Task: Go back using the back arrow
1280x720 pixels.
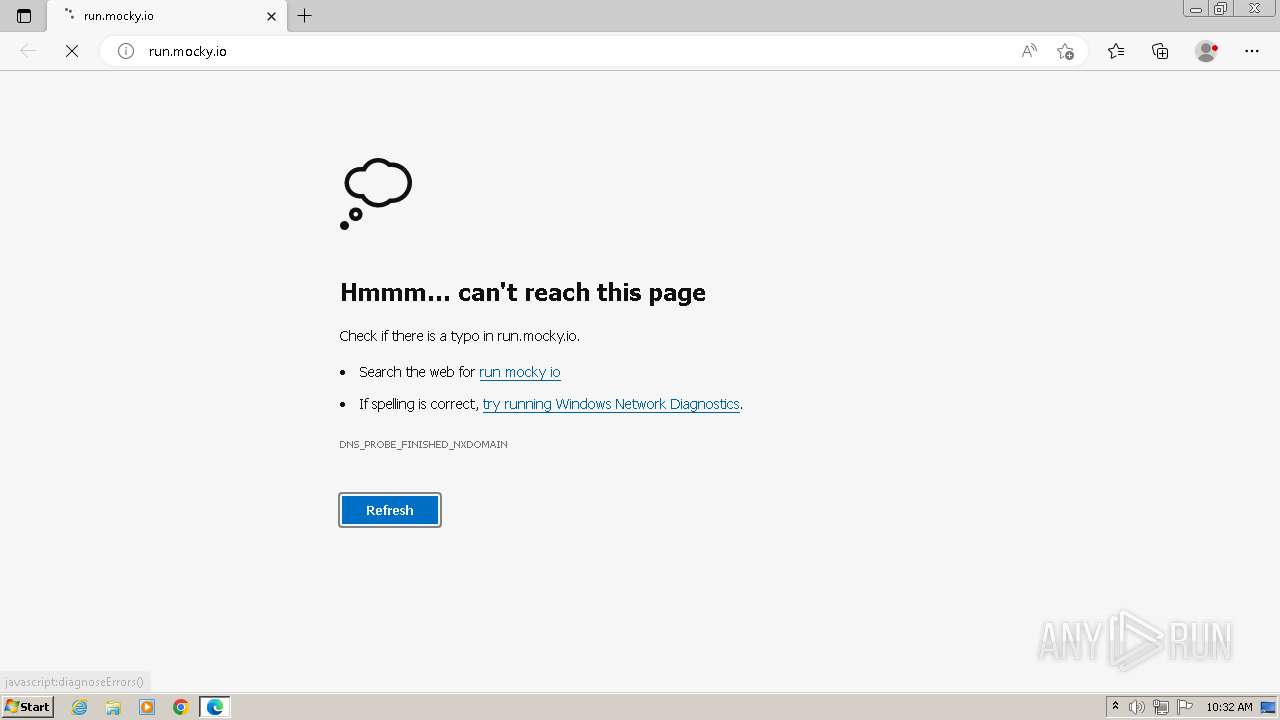Action: point(28,51)
